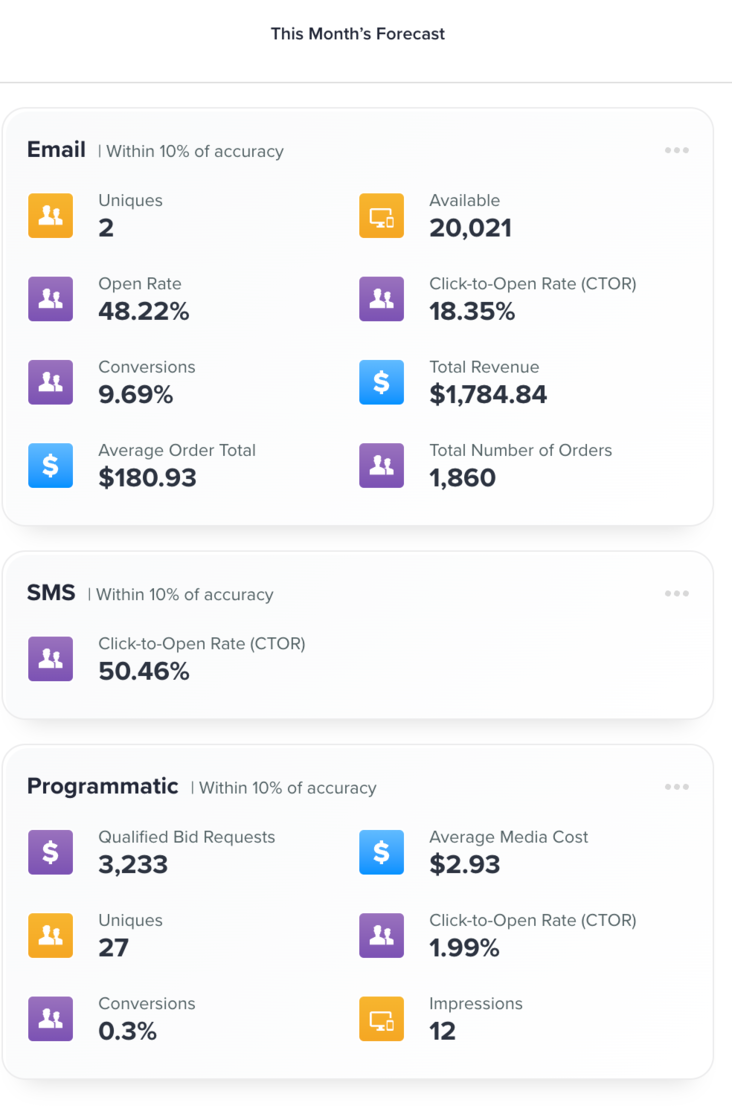
Task: Click the This Month's Forecast title
Action: click(358, 34)
